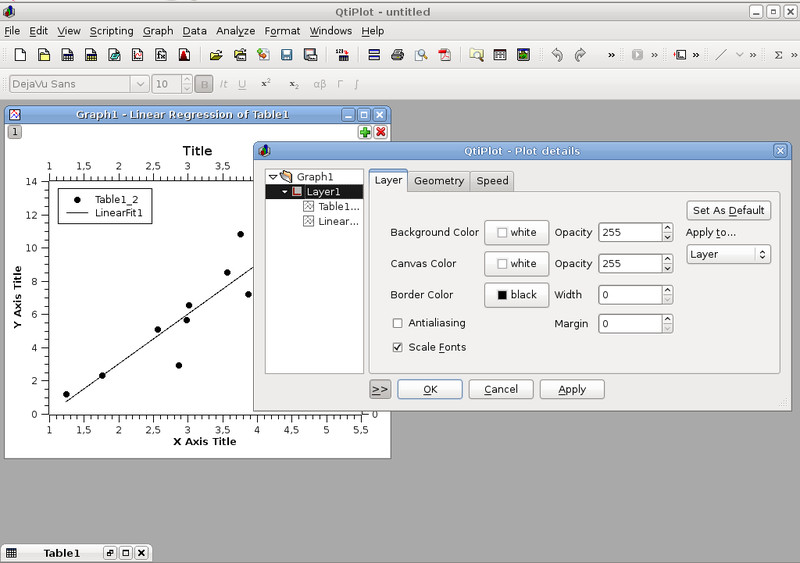800x563 pixels.
Task: Select the draw line tool icon
Action: pyautogui.click(x=721, y=55)
